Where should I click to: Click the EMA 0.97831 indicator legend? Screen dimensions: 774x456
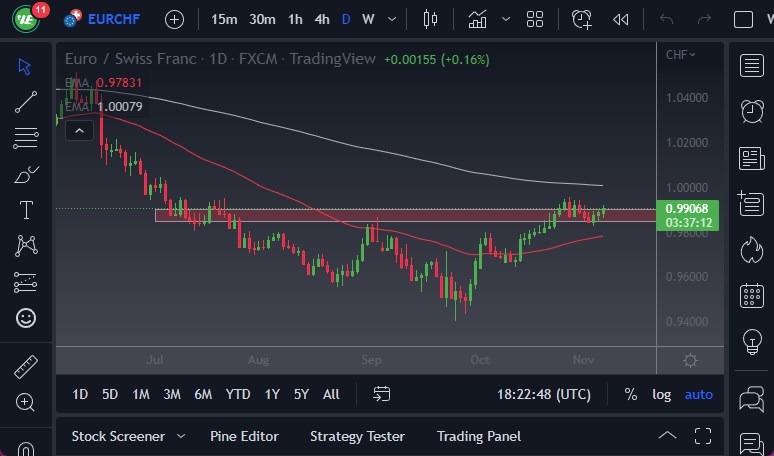pyautogui.click(x=104, y=82)
